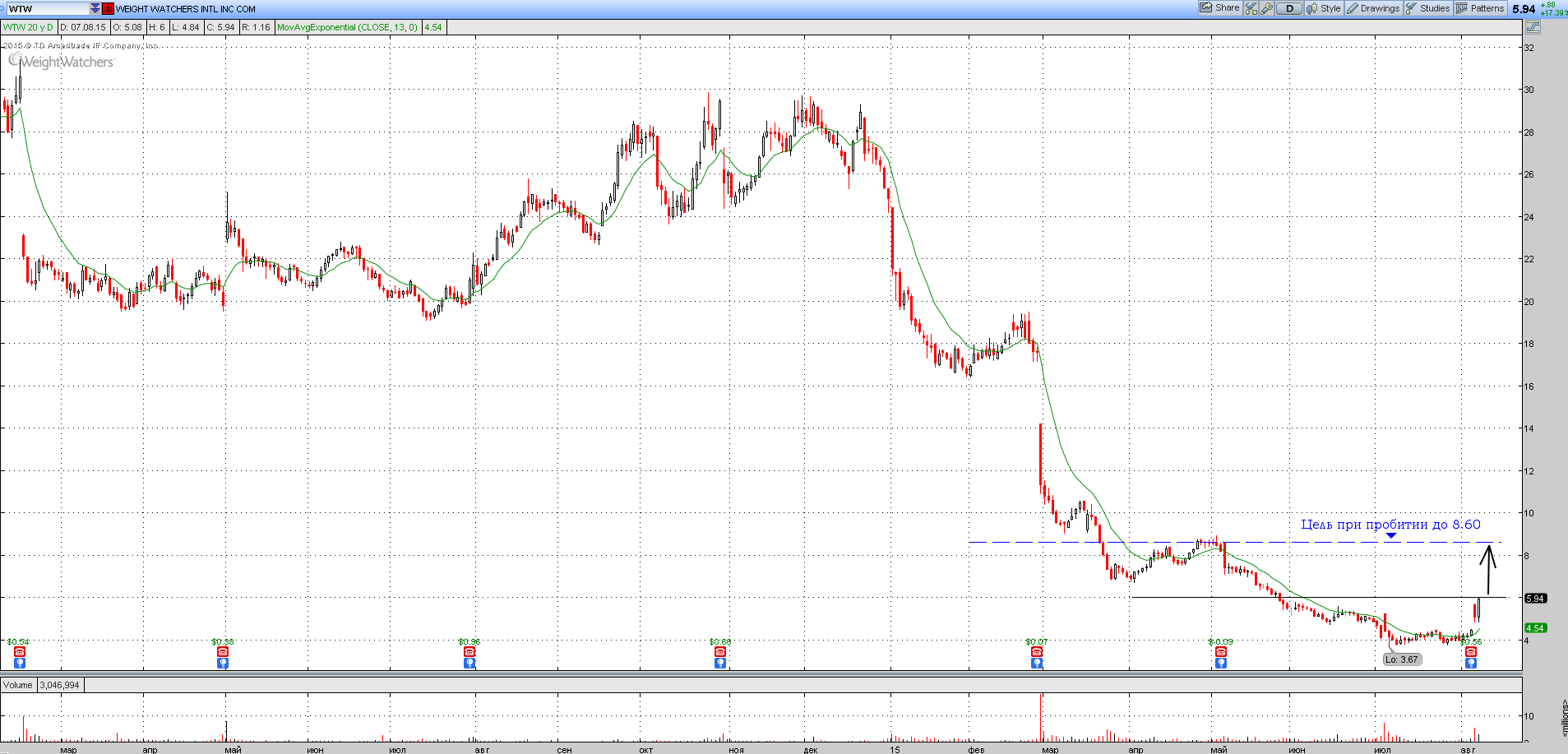Click the volume value 3,046,994

coord(59,685)
